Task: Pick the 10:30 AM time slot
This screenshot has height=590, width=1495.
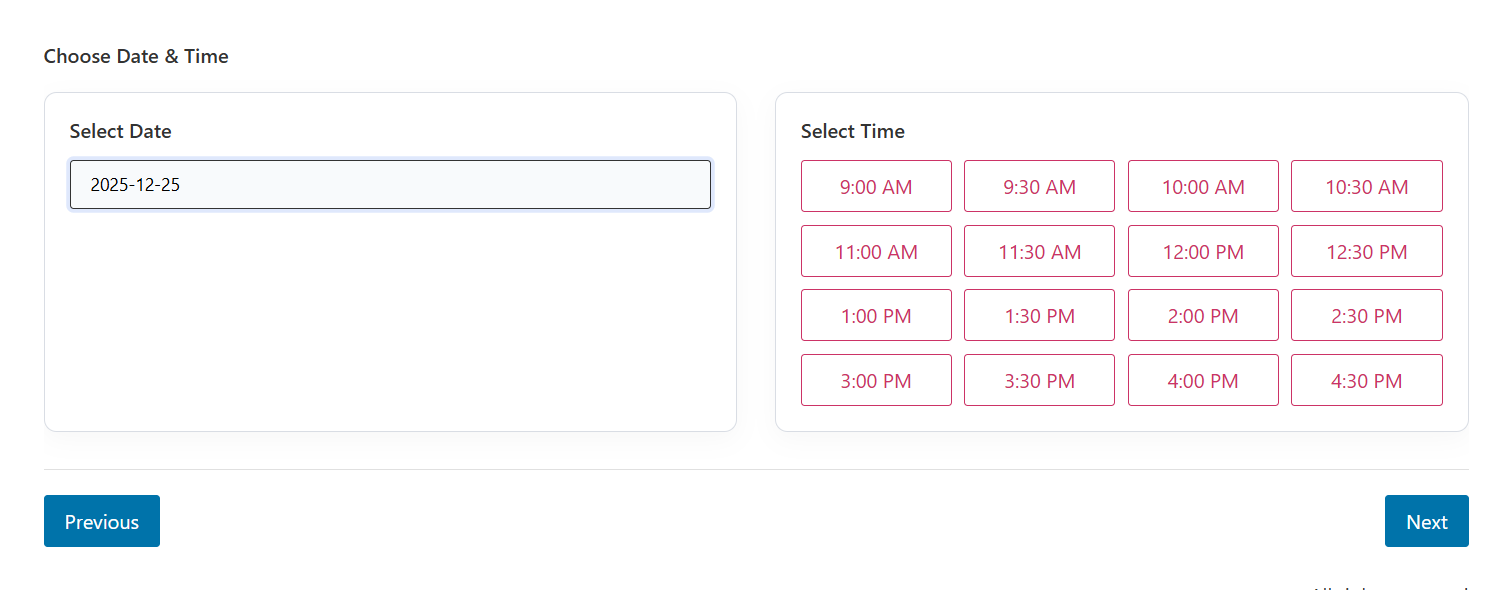Action: [1367, 186]
